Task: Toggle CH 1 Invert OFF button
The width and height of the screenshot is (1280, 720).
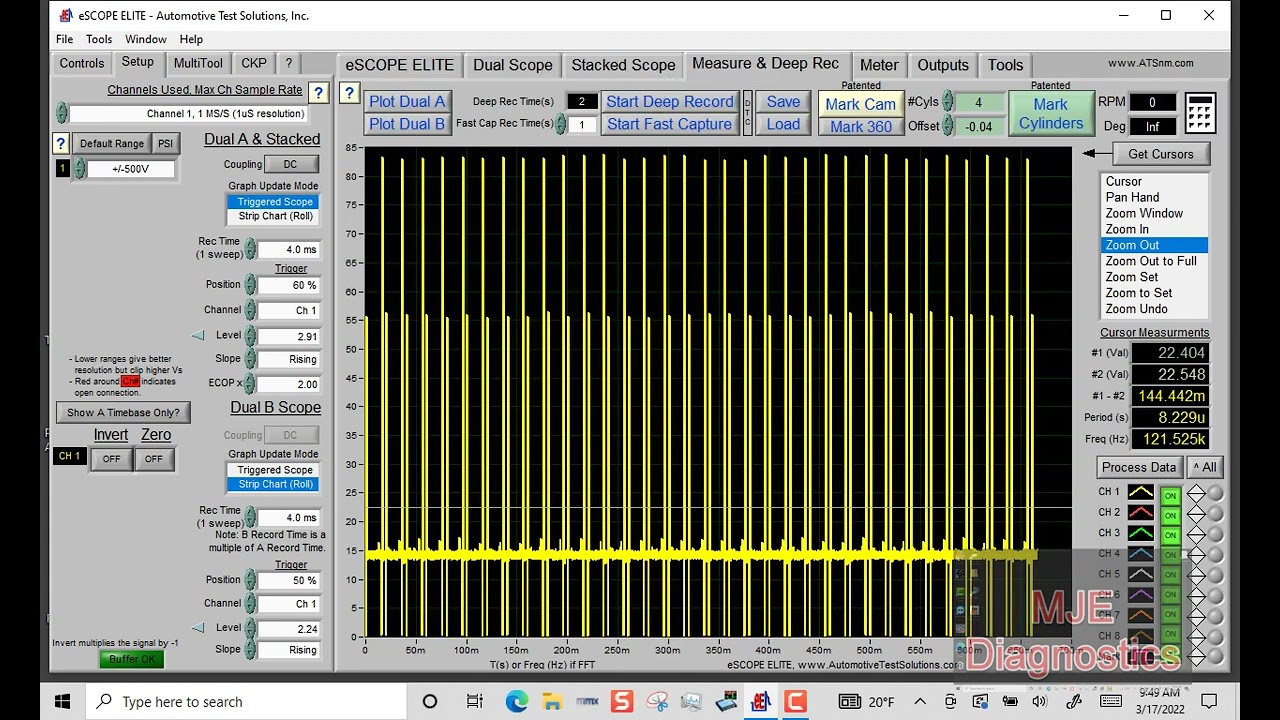Action: click(x=111, y=459)
